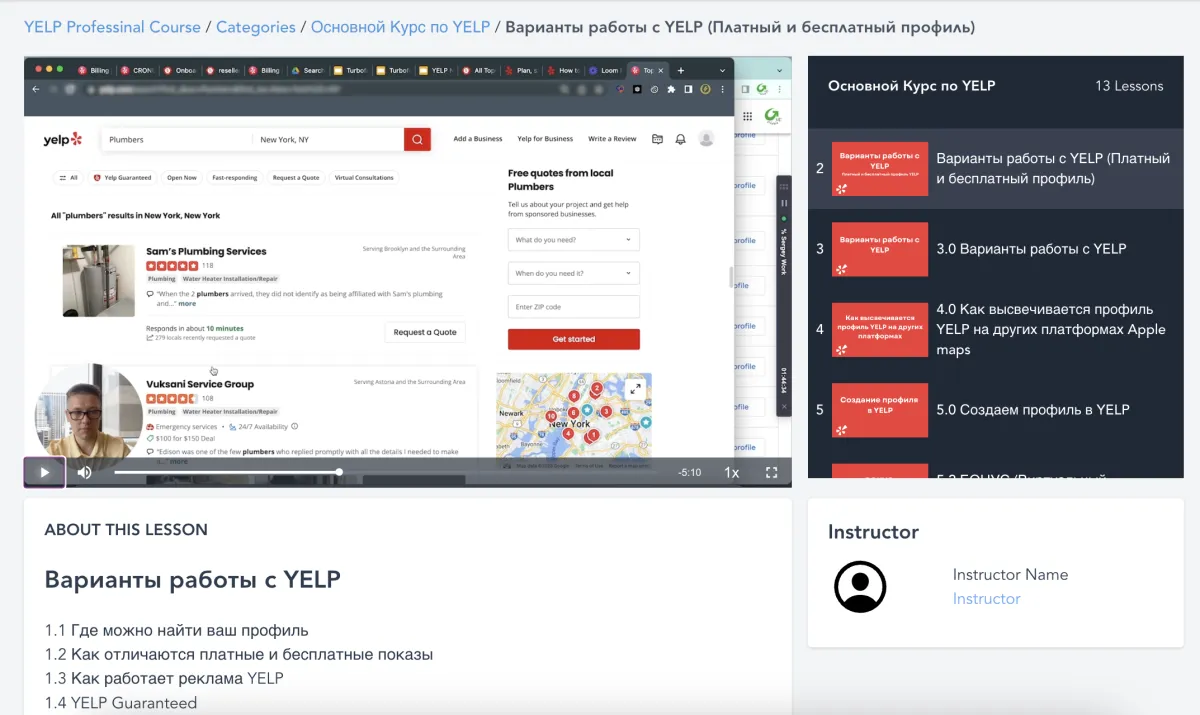Open a new tab with the plus icon
The height and width of the screenshot is (715, 1200).
coord(681,71)
